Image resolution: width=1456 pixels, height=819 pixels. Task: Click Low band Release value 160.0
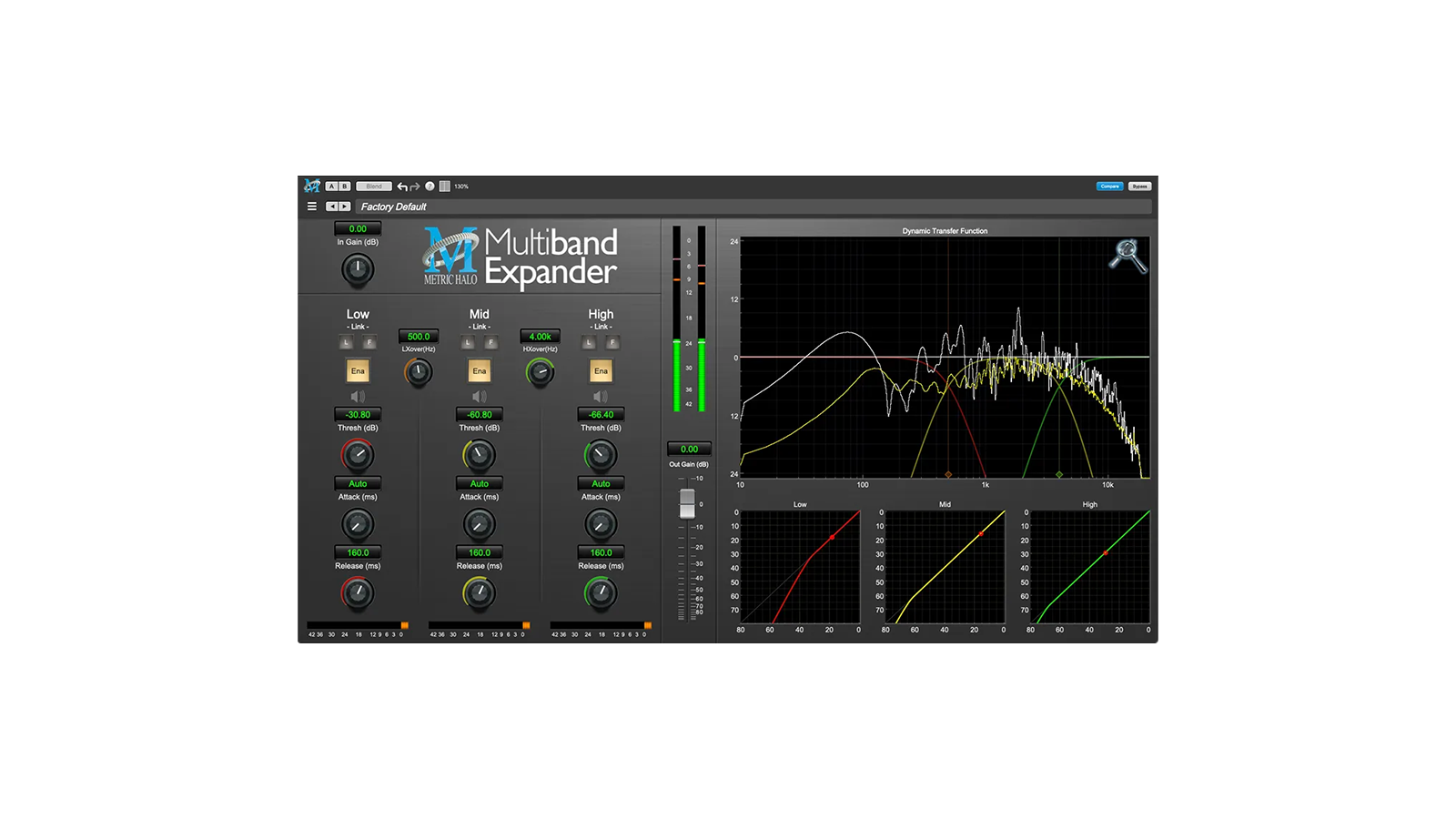358,552
